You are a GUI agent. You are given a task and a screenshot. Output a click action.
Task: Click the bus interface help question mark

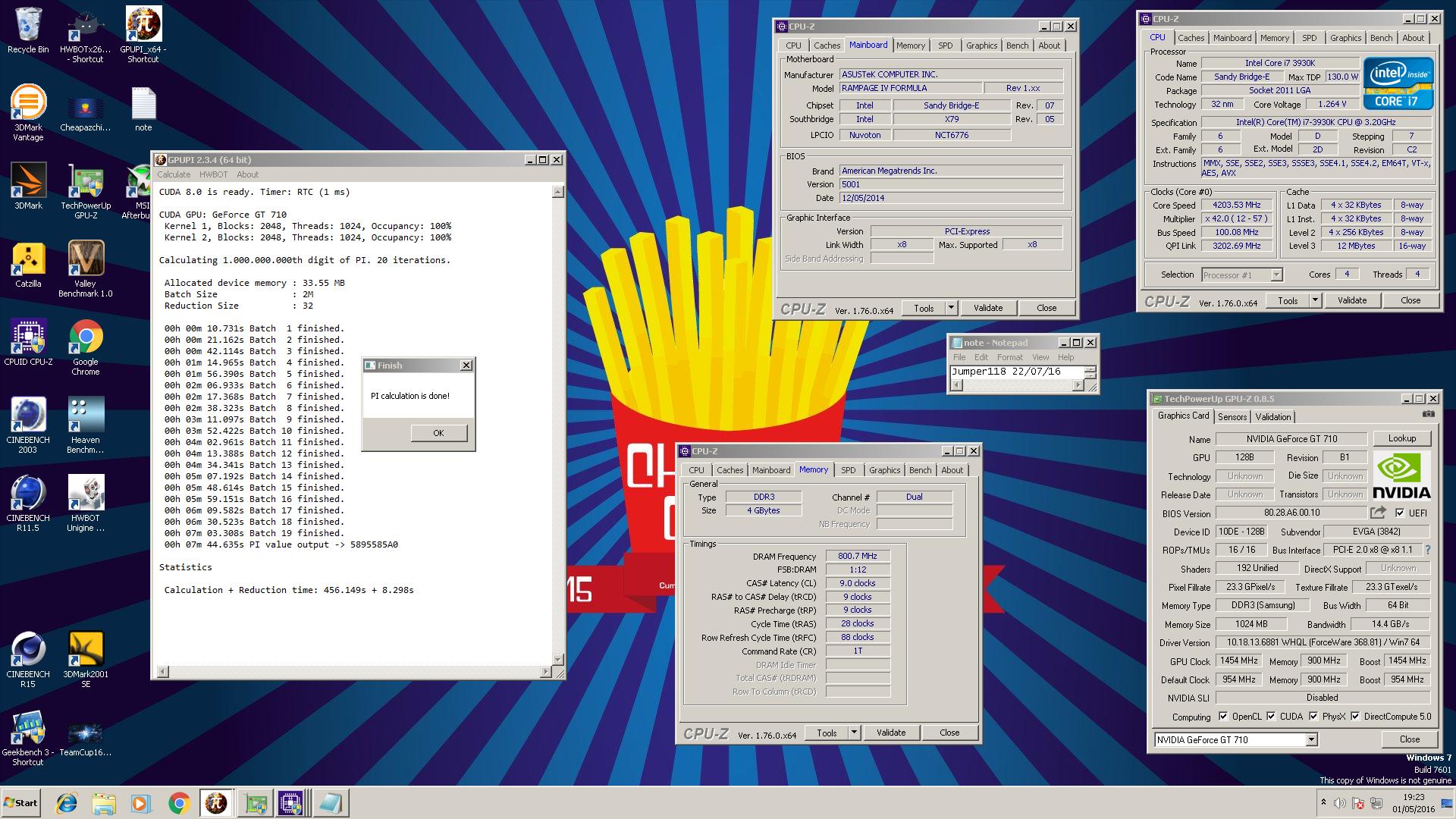(1427, 550)
